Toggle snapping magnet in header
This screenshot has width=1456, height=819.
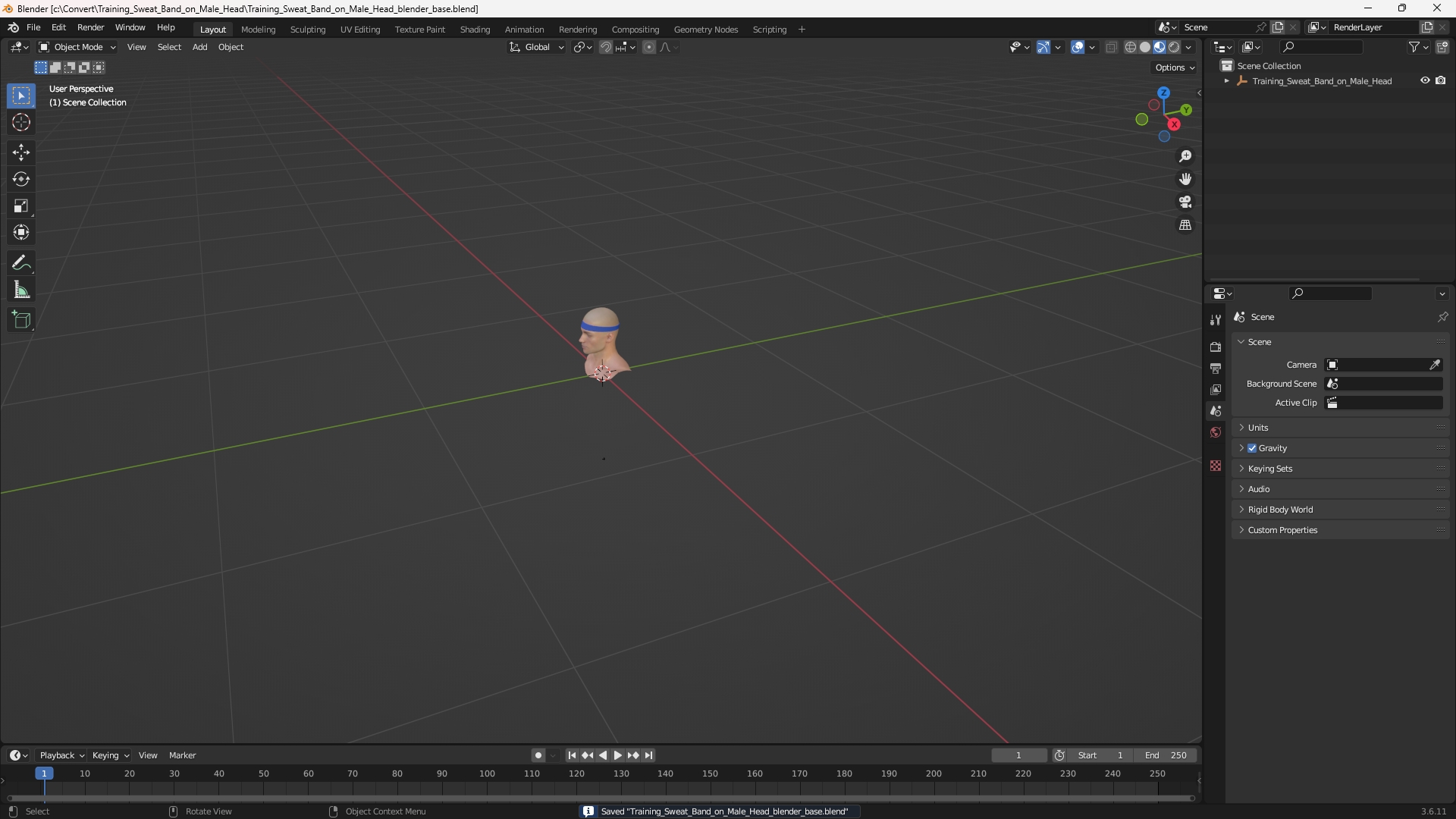606,47
